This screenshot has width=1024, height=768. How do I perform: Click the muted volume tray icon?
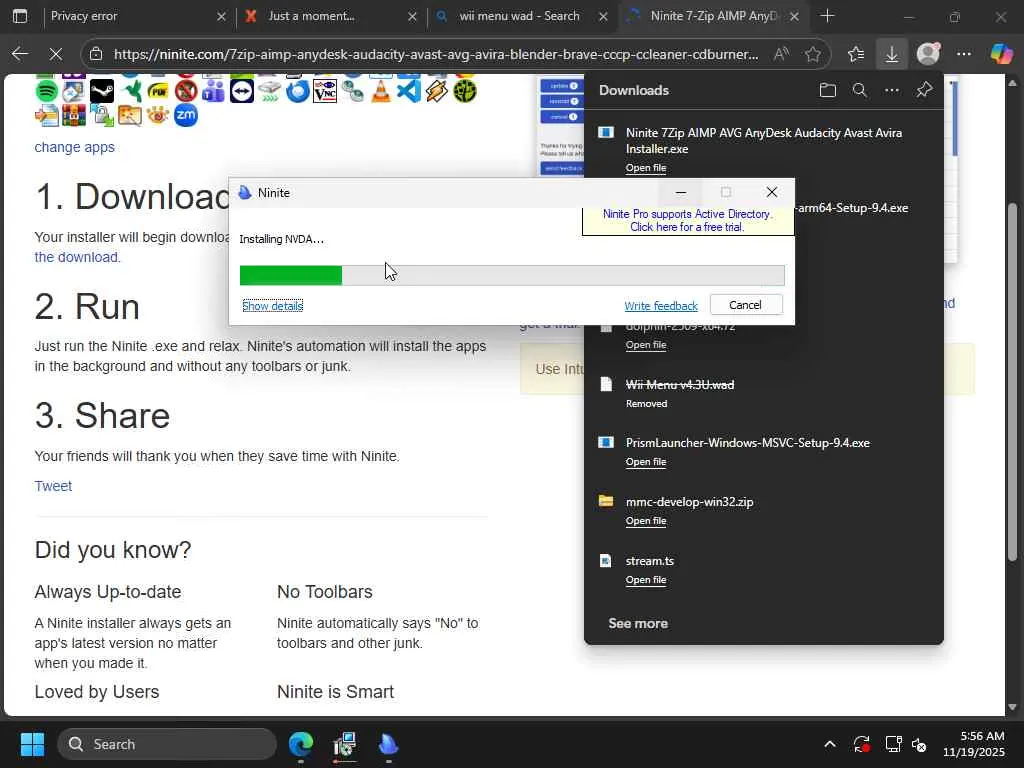point(920,744)
